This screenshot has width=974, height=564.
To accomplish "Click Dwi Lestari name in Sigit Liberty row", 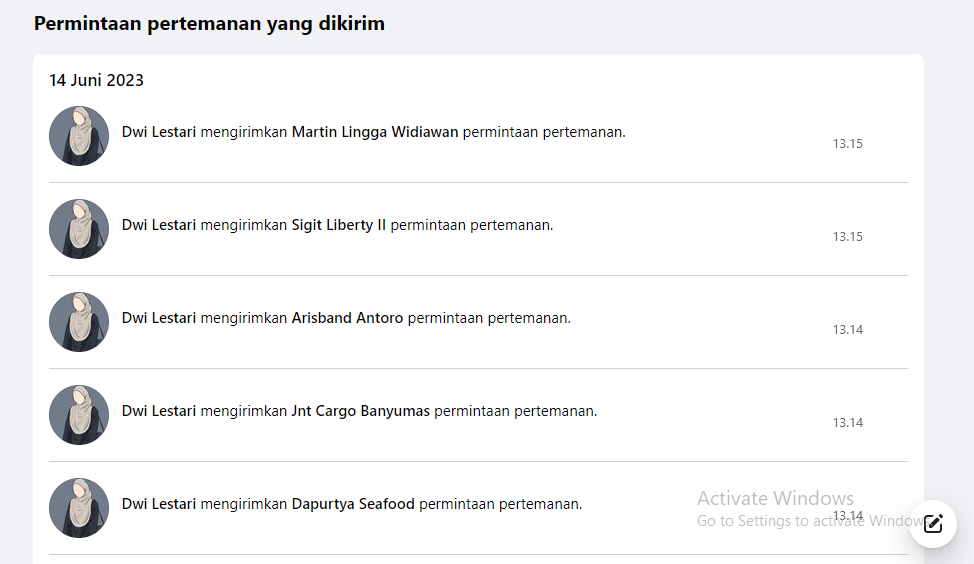I will pos(158,225).
